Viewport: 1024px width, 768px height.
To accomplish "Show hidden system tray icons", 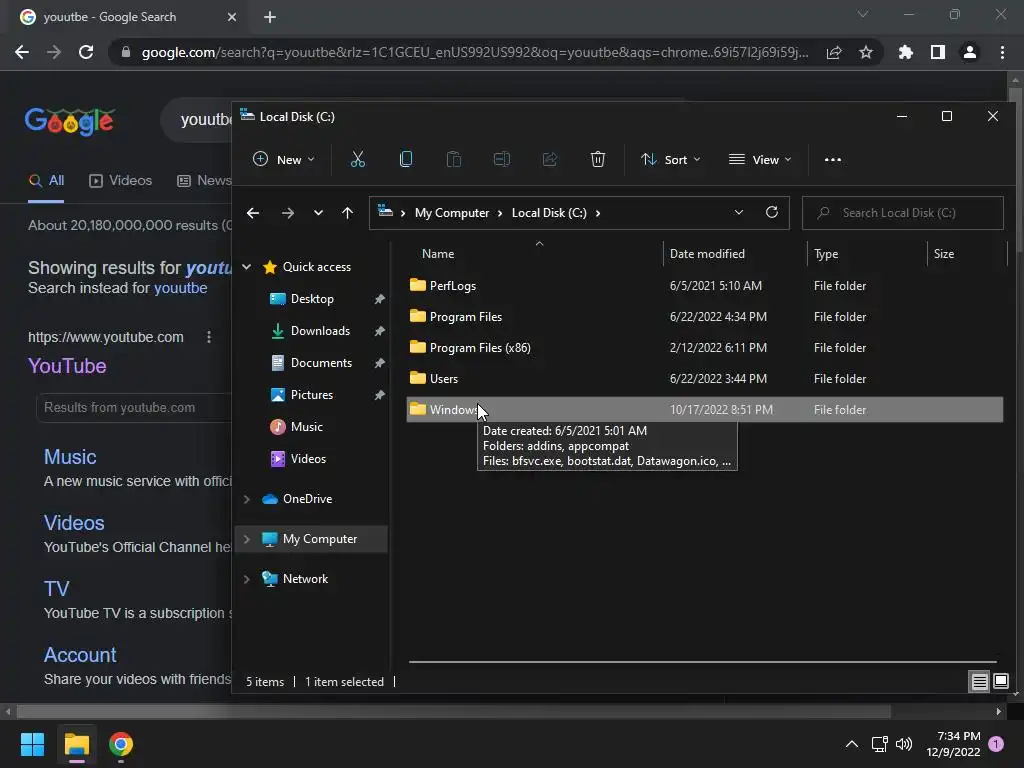I will point(852,744).
